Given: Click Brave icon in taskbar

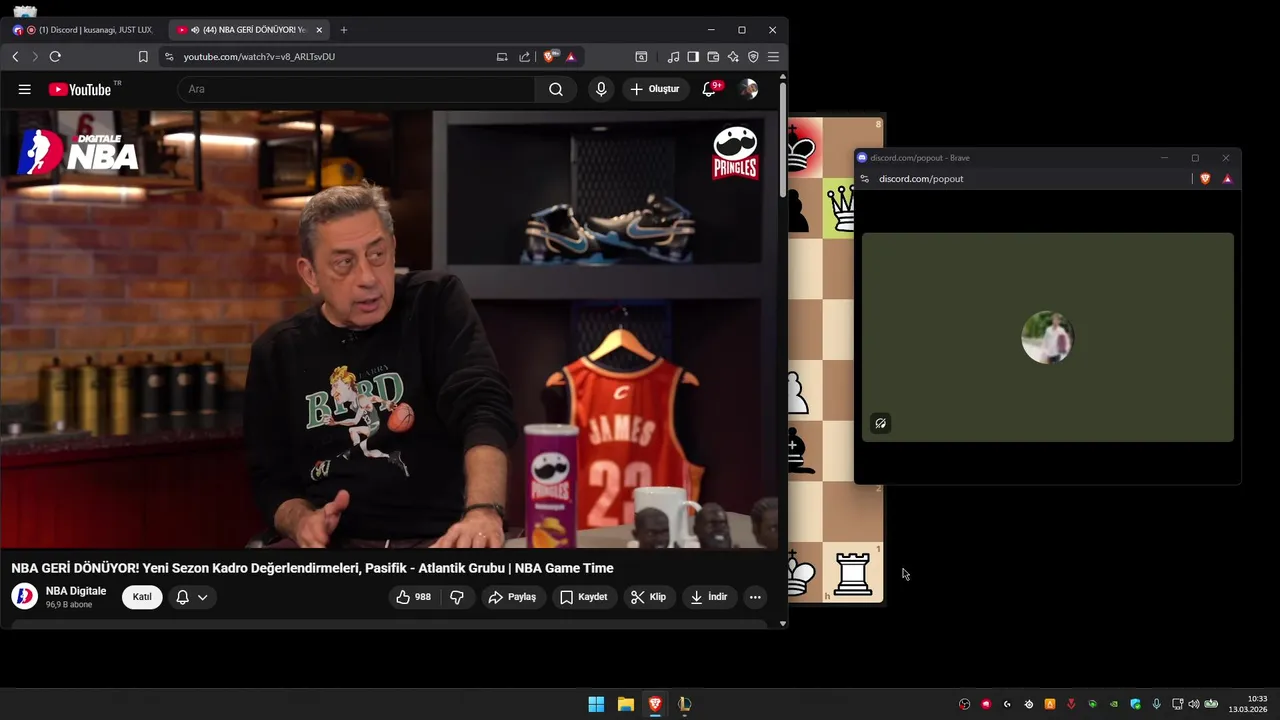Looking at the screenshot, I should pos(655,704).
